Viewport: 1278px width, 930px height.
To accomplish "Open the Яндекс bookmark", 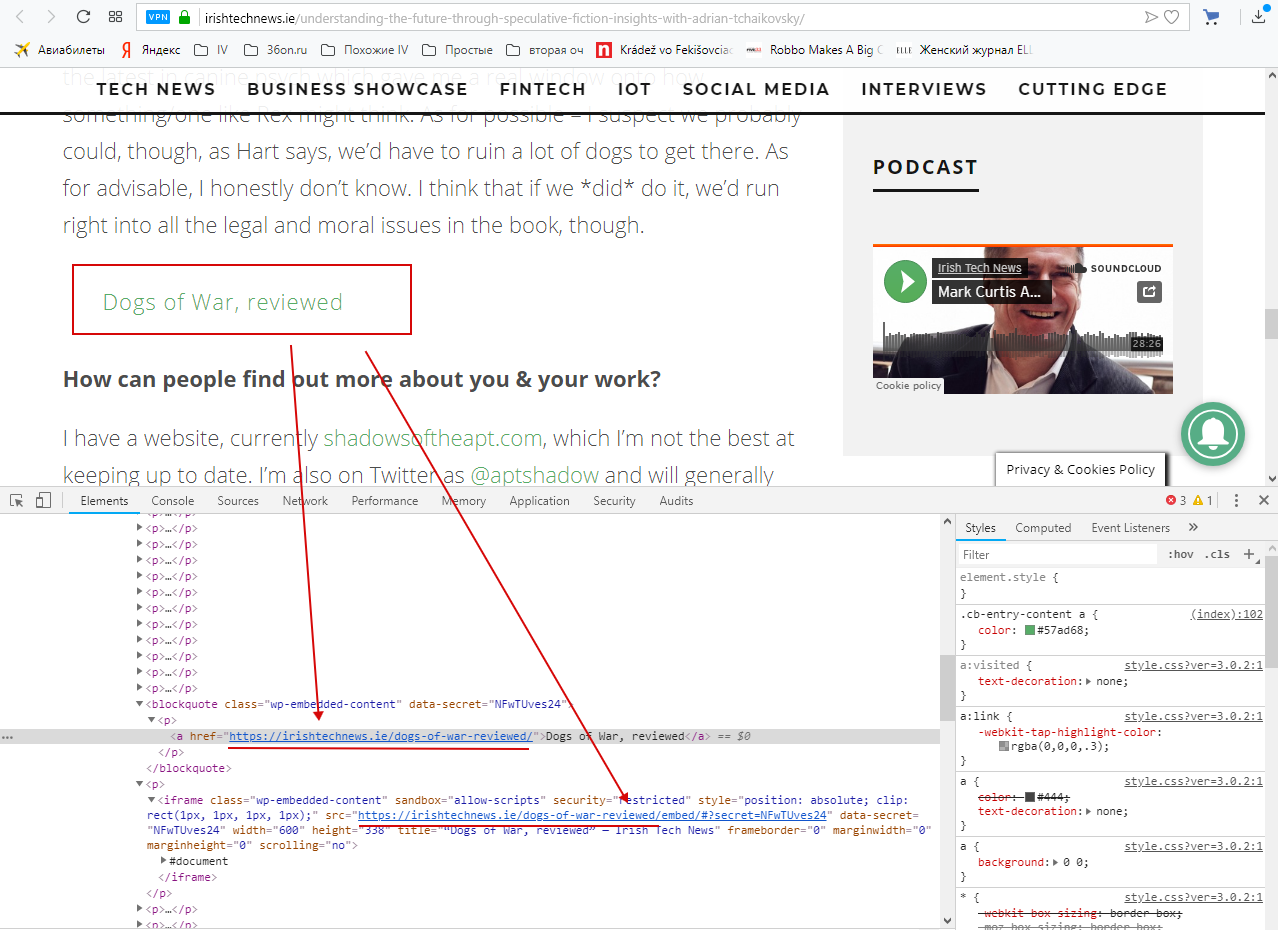I will tap(150, 49).
